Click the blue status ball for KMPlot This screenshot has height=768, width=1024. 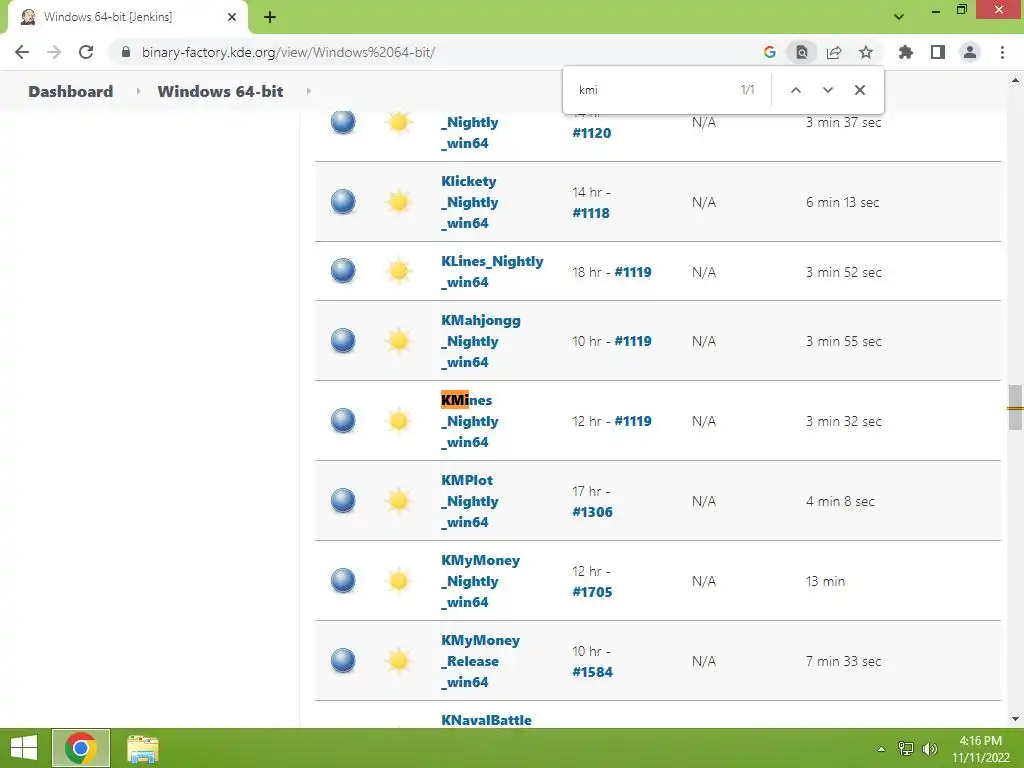tap(343, 501)
